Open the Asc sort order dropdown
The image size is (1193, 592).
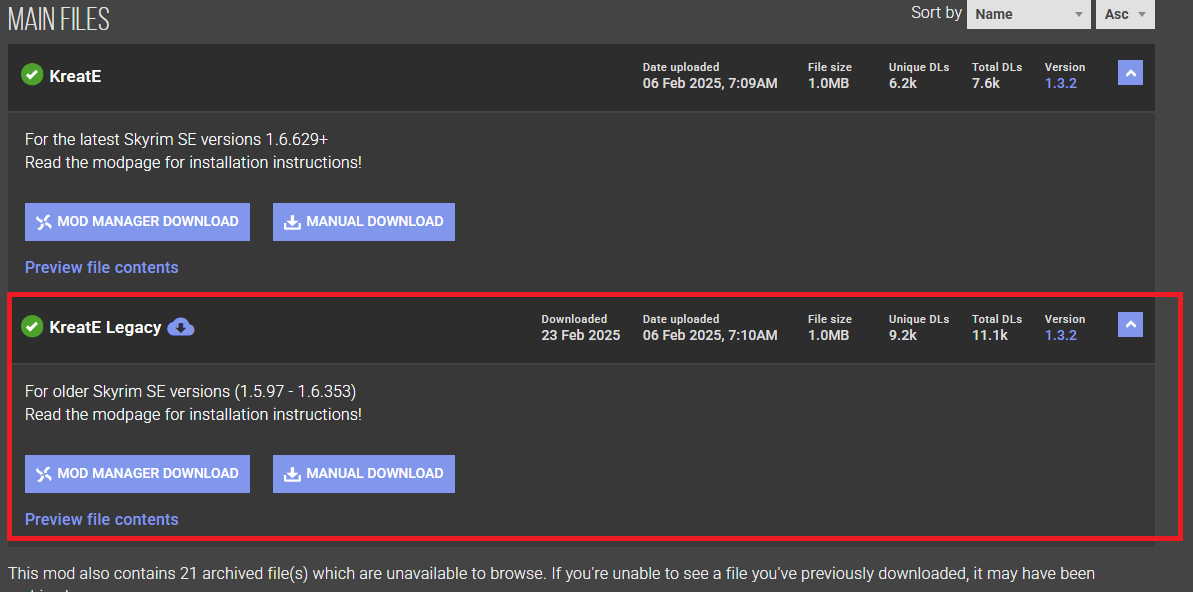point(1125,14)
